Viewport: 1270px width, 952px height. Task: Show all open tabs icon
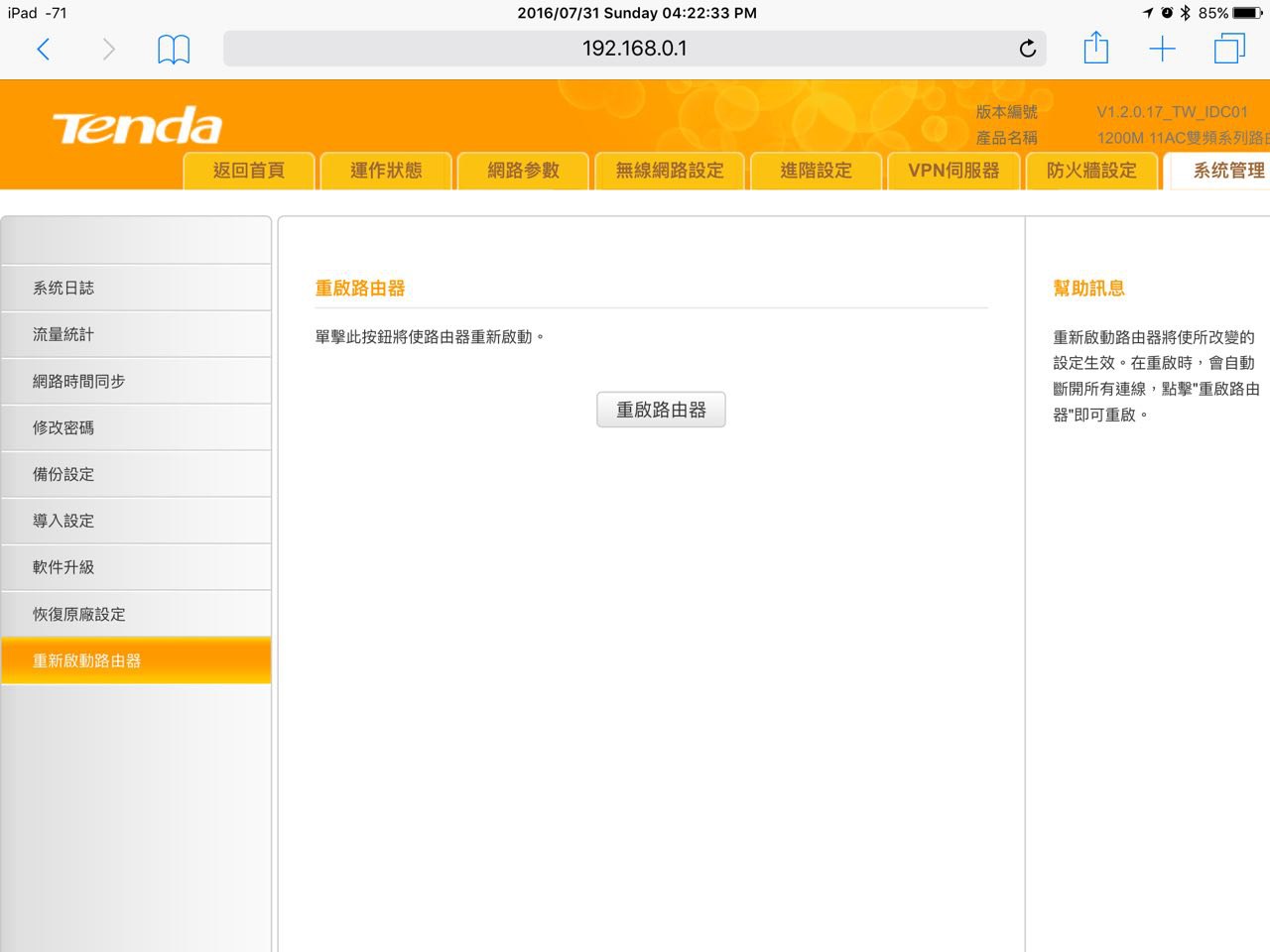pos(1228,49)
